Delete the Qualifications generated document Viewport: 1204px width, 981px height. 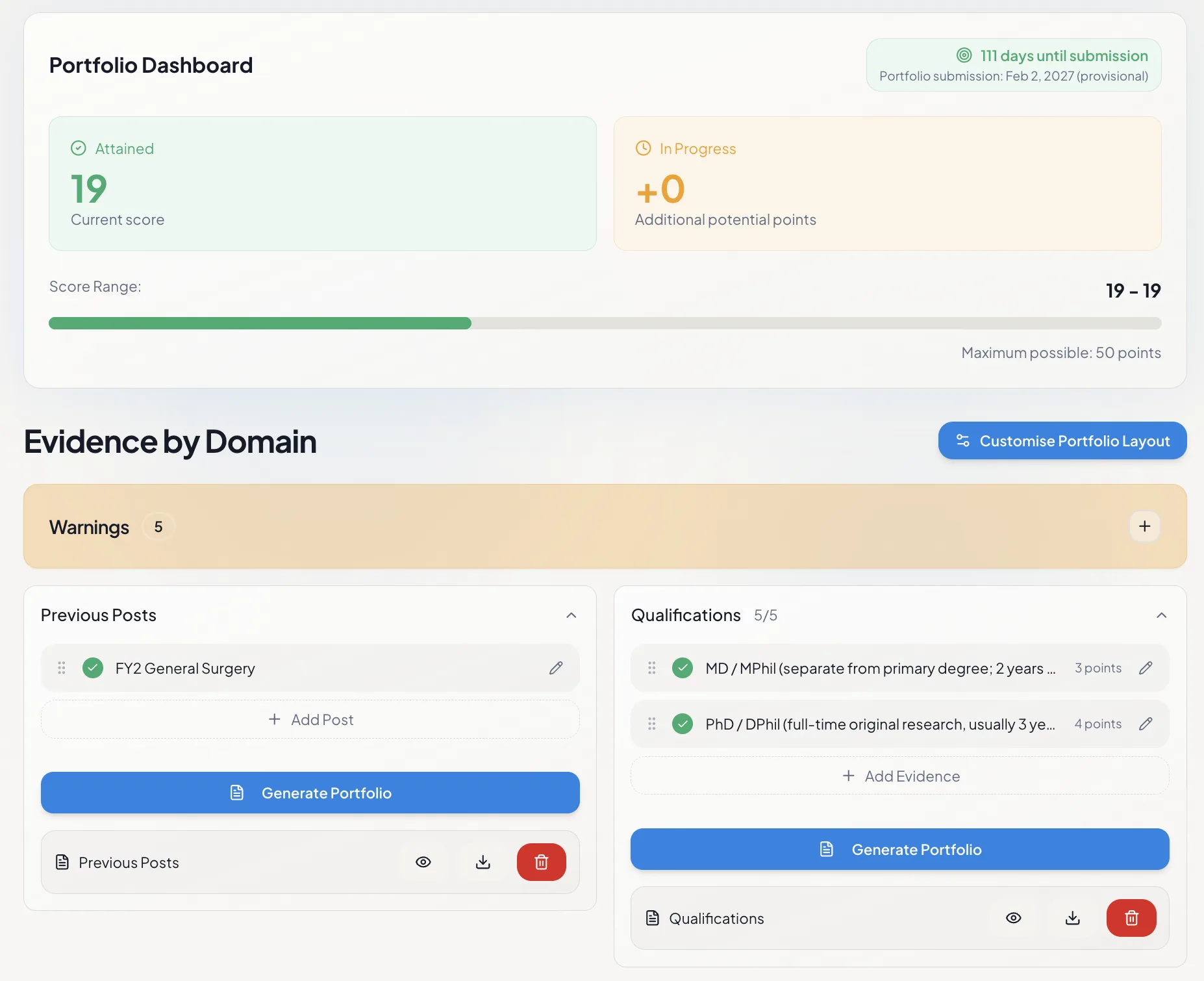click(x=1131, y=918)
